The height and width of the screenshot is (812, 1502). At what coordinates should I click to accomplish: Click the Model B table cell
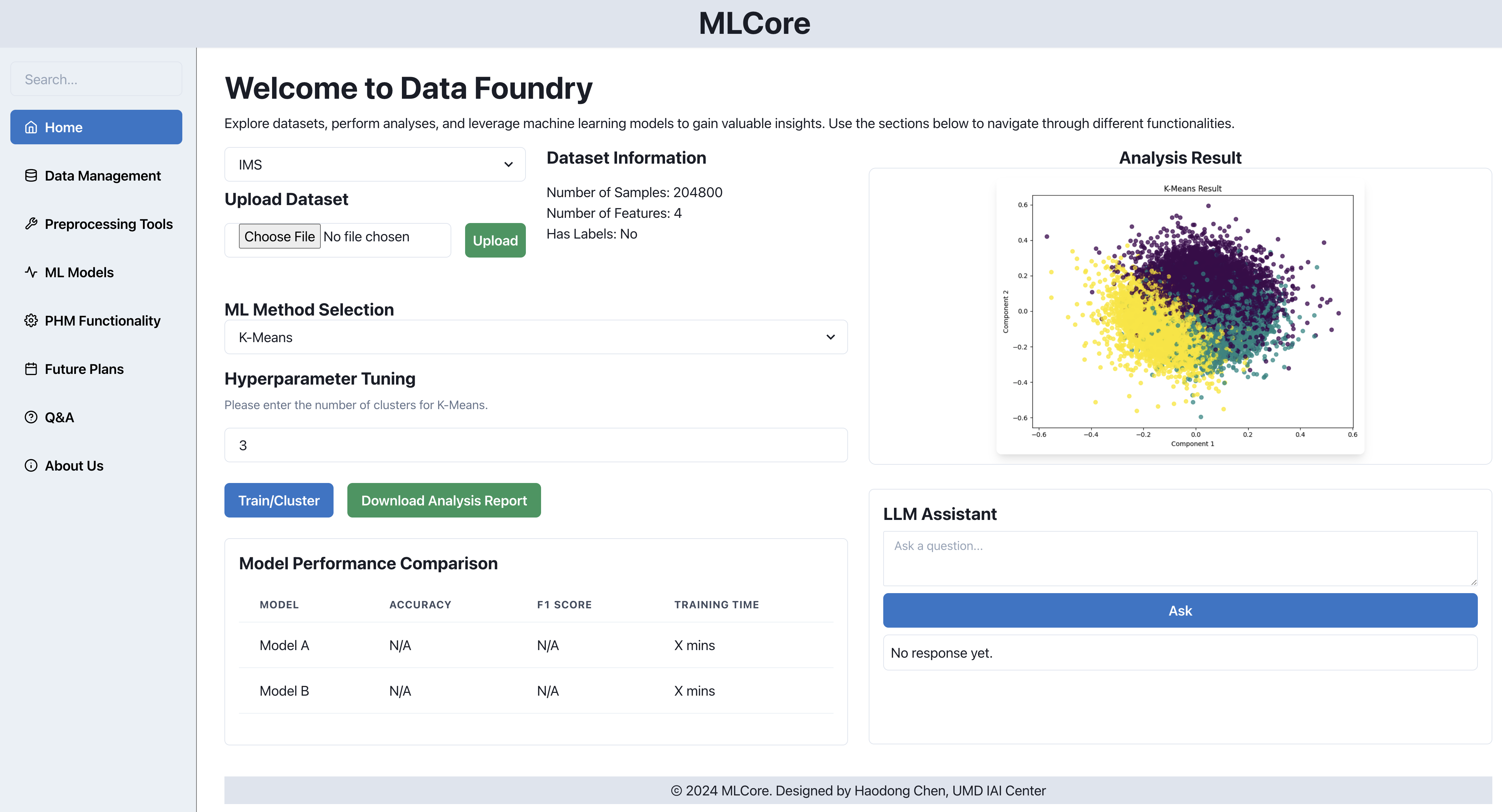(284, 691)
